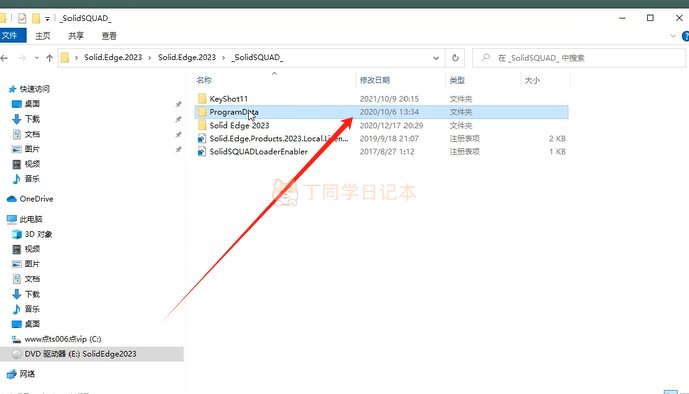Sort by the 名称 column header
The height and width of the screenshot is (394, 689).
click(x=204, y=80)
